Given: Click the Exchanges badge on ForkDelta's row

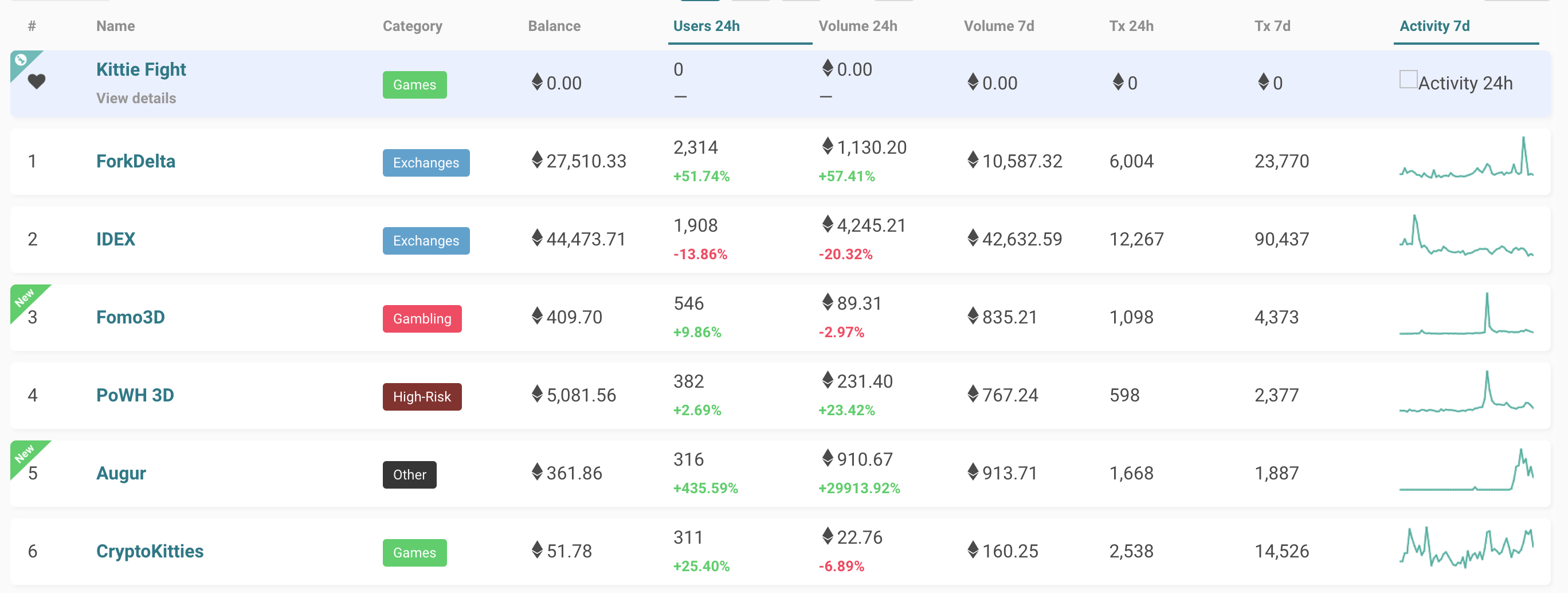Looking at the screenshot, I should click(x=426, y=162).
